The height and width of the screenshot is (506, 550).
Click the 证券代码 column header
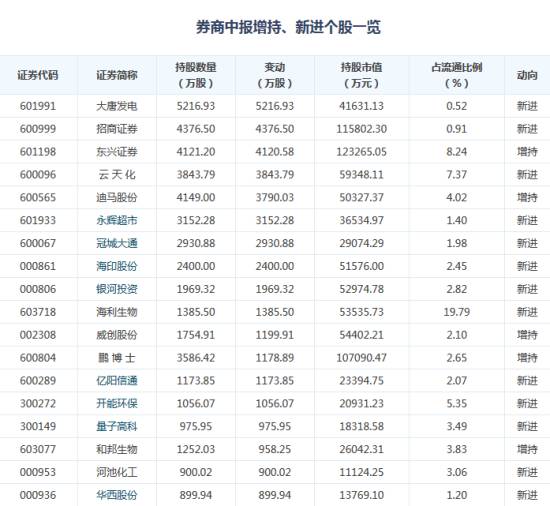point(38,75)
